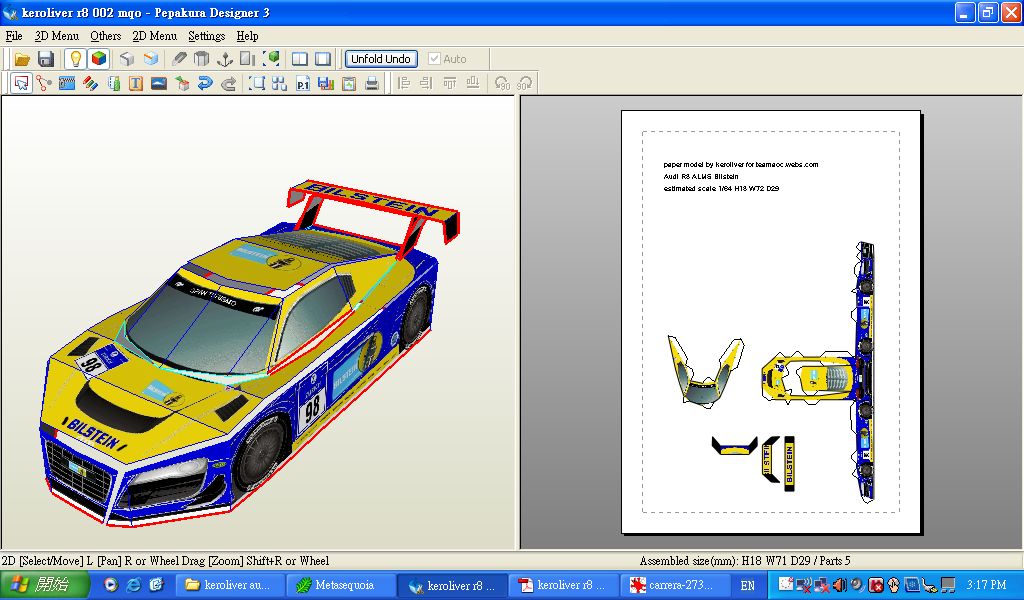Click the cube with green arrow icon
Viewport: 1024px width, 600px height.
[182, 84]
